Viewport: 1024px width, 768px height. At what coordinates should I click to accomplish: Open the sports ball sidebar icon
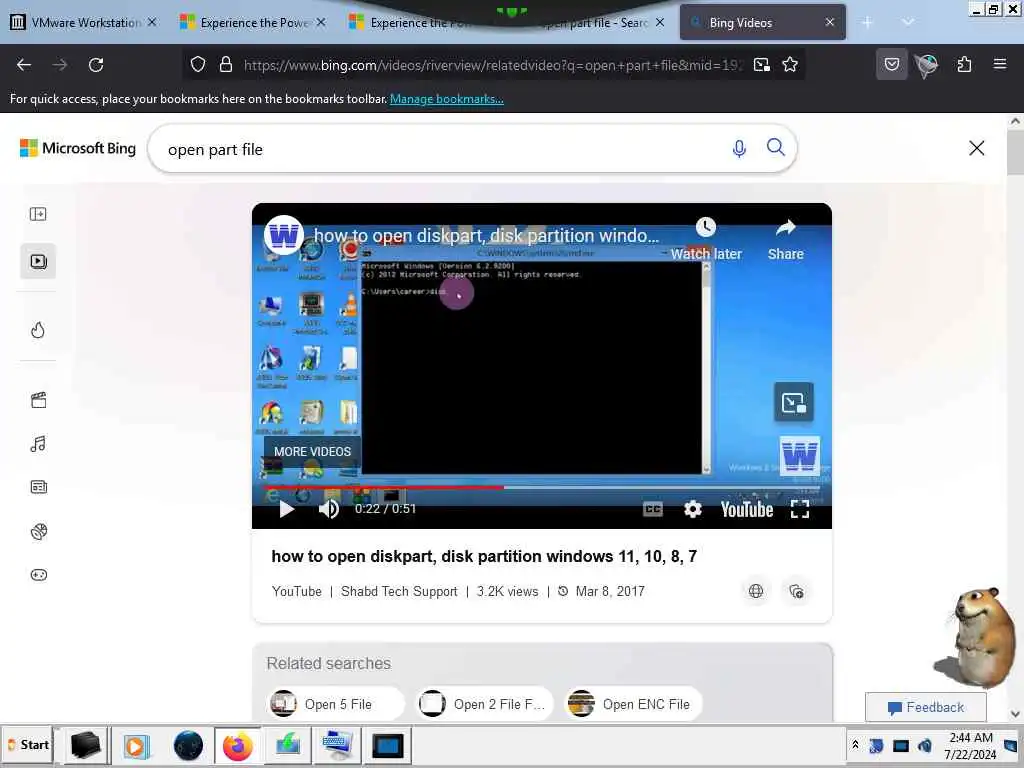point(39,532)
